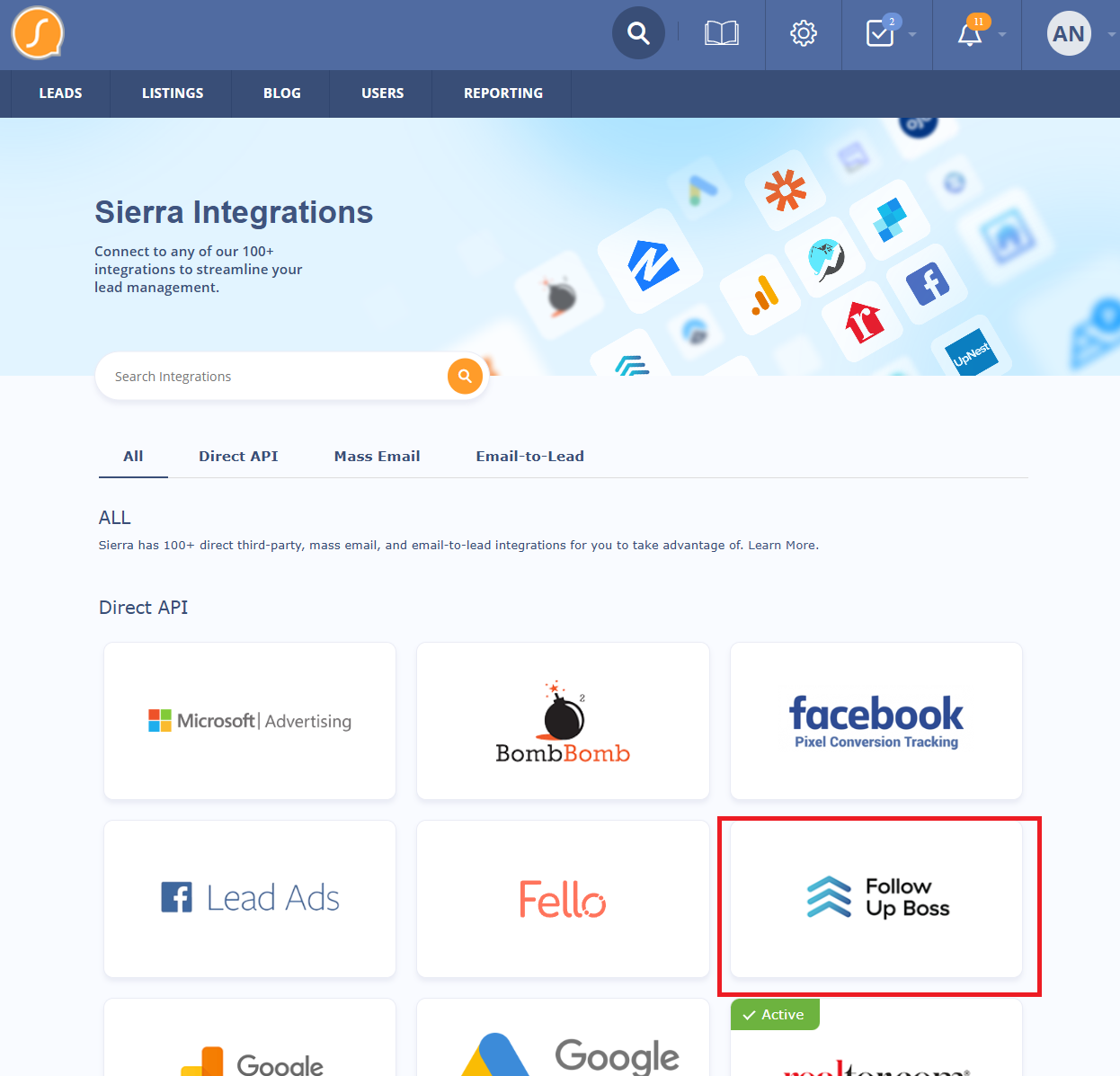1120x1076 pixels.
Task: Expand the tasks dropdown arrow
Action: [x=912, y=35]
